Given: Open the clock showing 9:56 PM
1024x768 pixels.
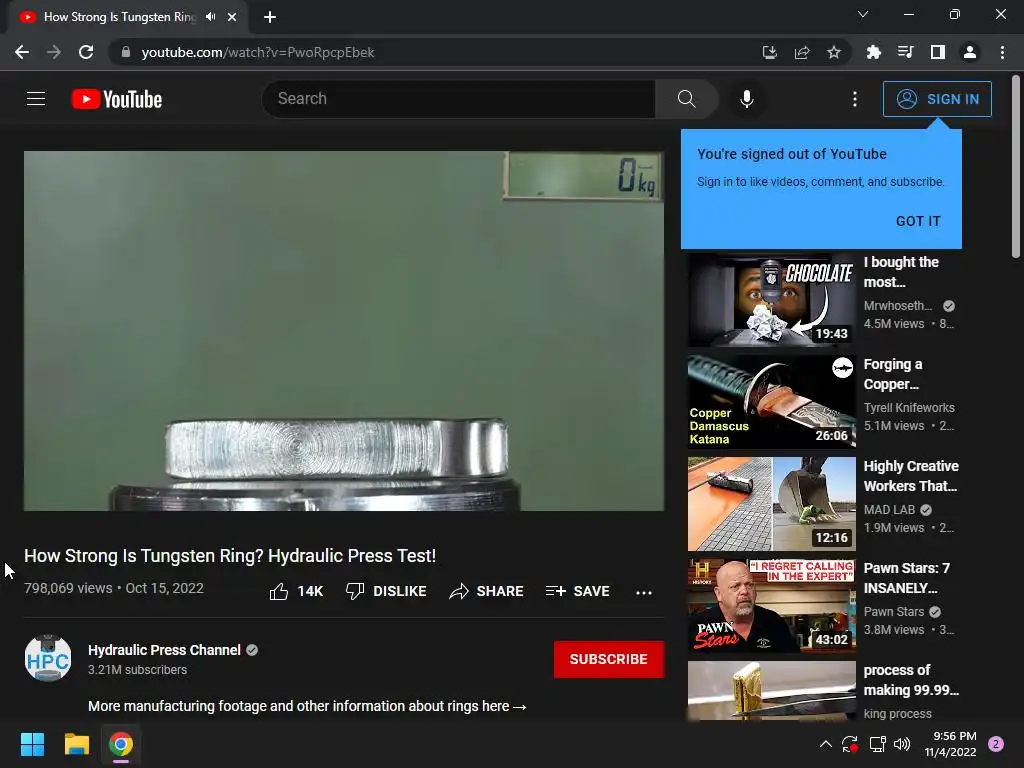Looking at the screenshot, I should [950, 744].
